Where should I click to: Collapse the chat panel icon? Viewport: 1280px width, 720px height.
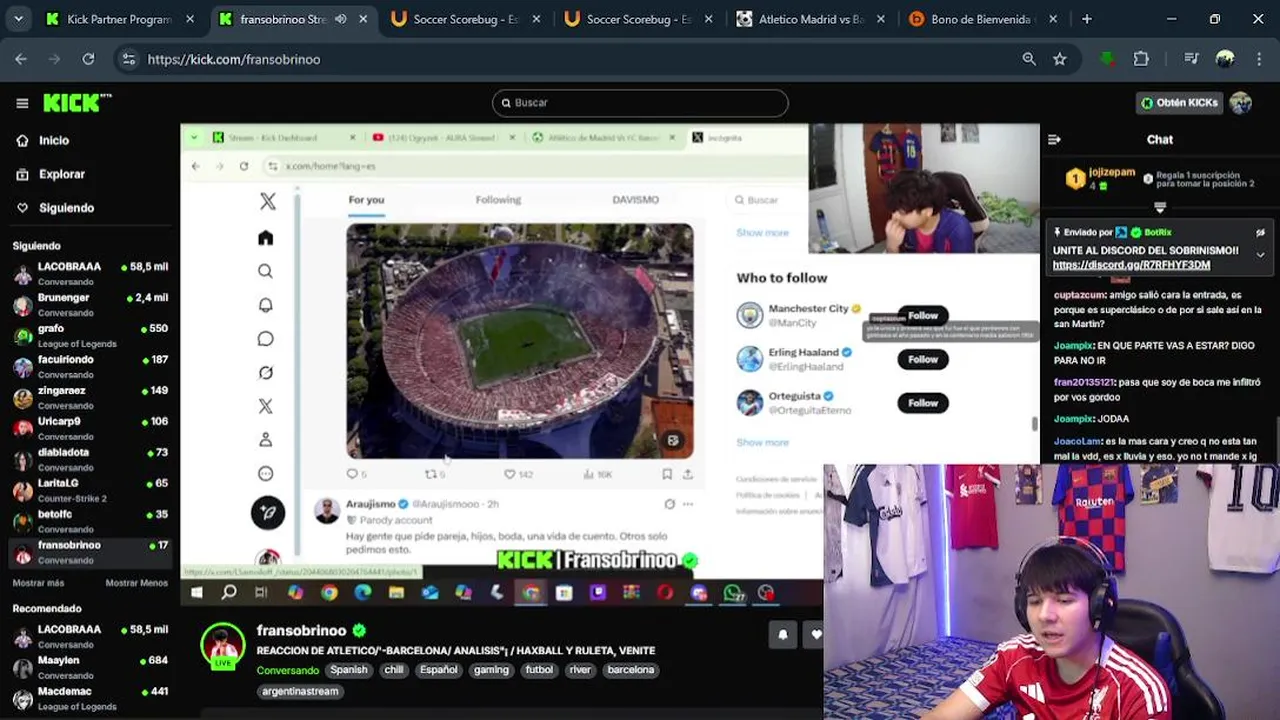point(1054,140)
